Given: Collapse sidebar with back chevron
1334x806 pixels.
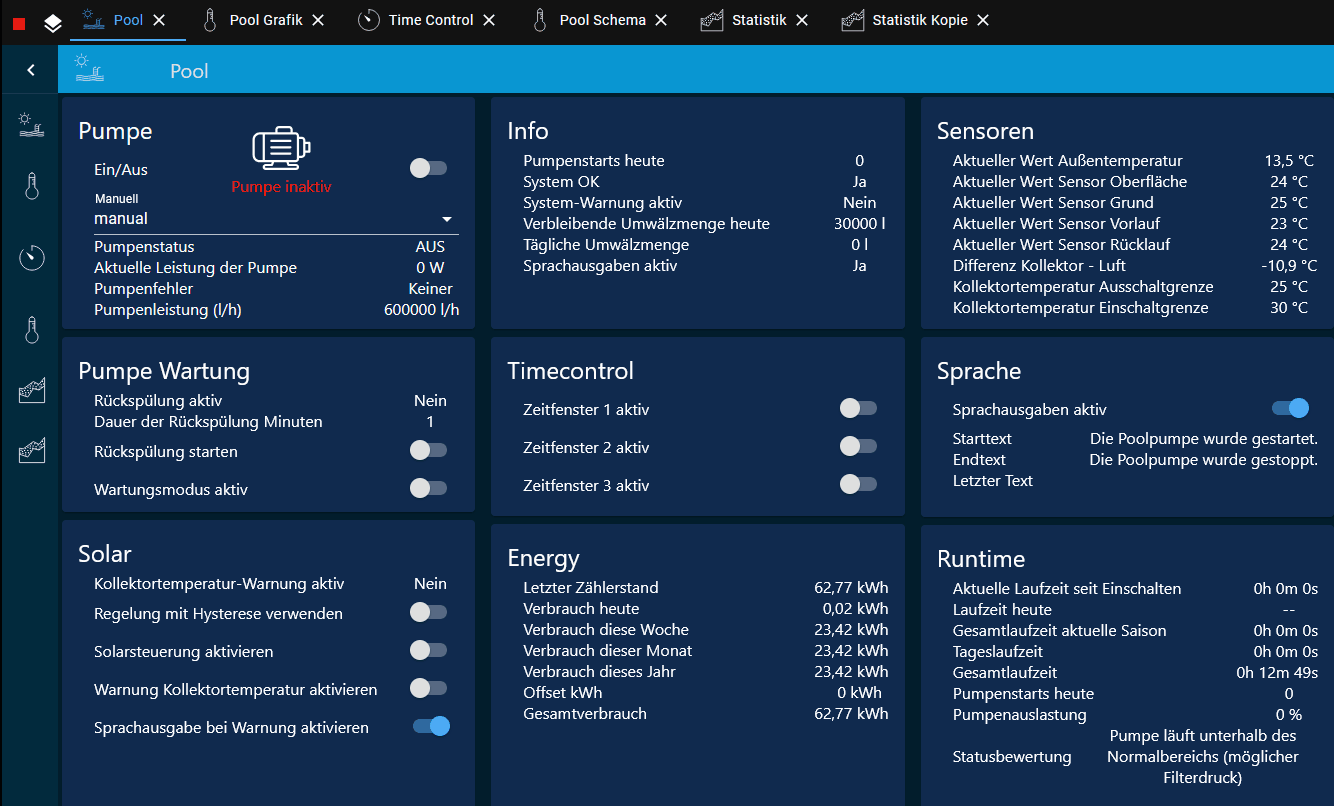Looking at the screenshot, I should [x=31, y=70].
